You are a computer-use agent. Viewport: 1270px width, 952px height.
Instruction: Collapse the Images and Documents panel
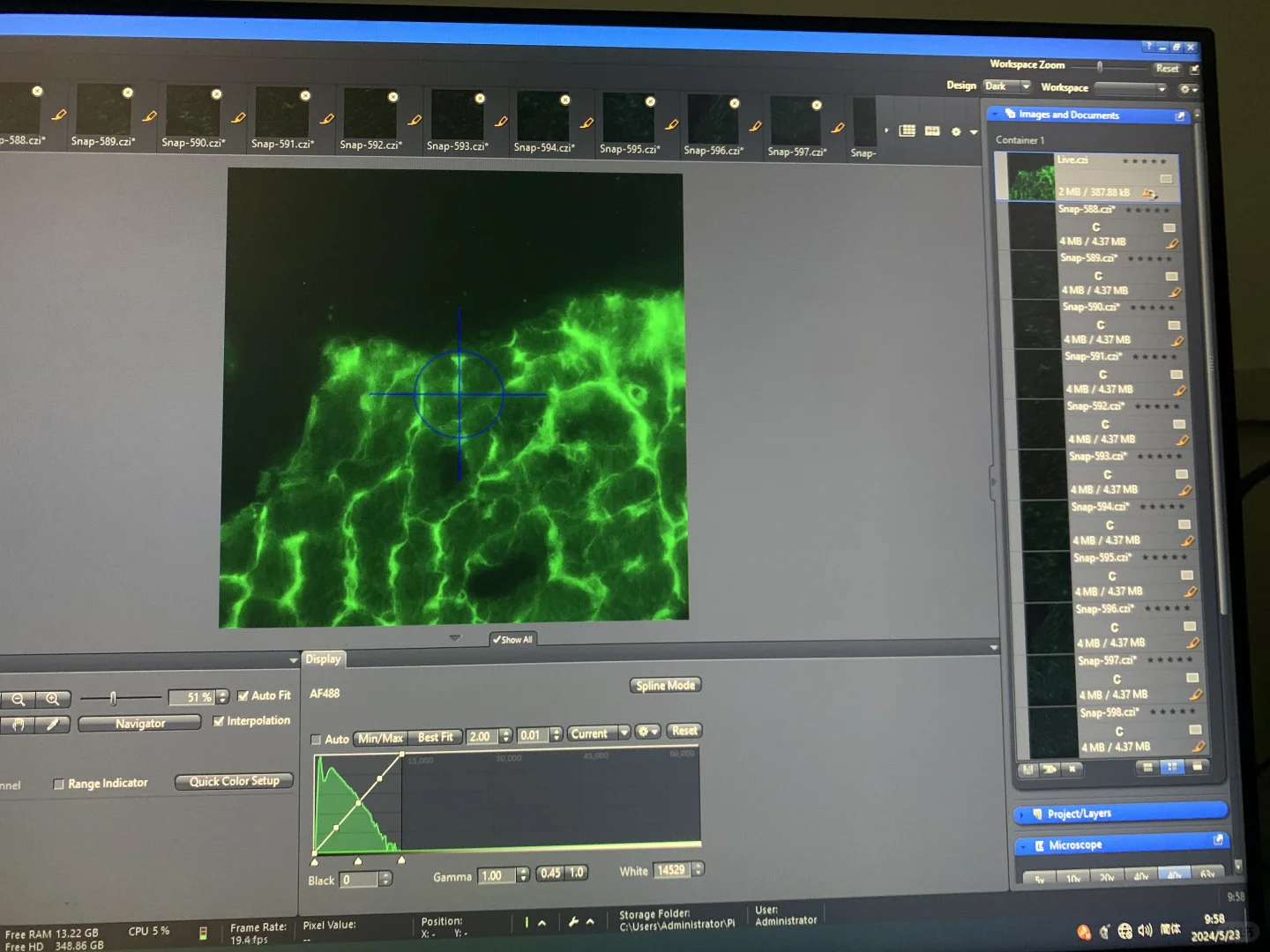995,114
